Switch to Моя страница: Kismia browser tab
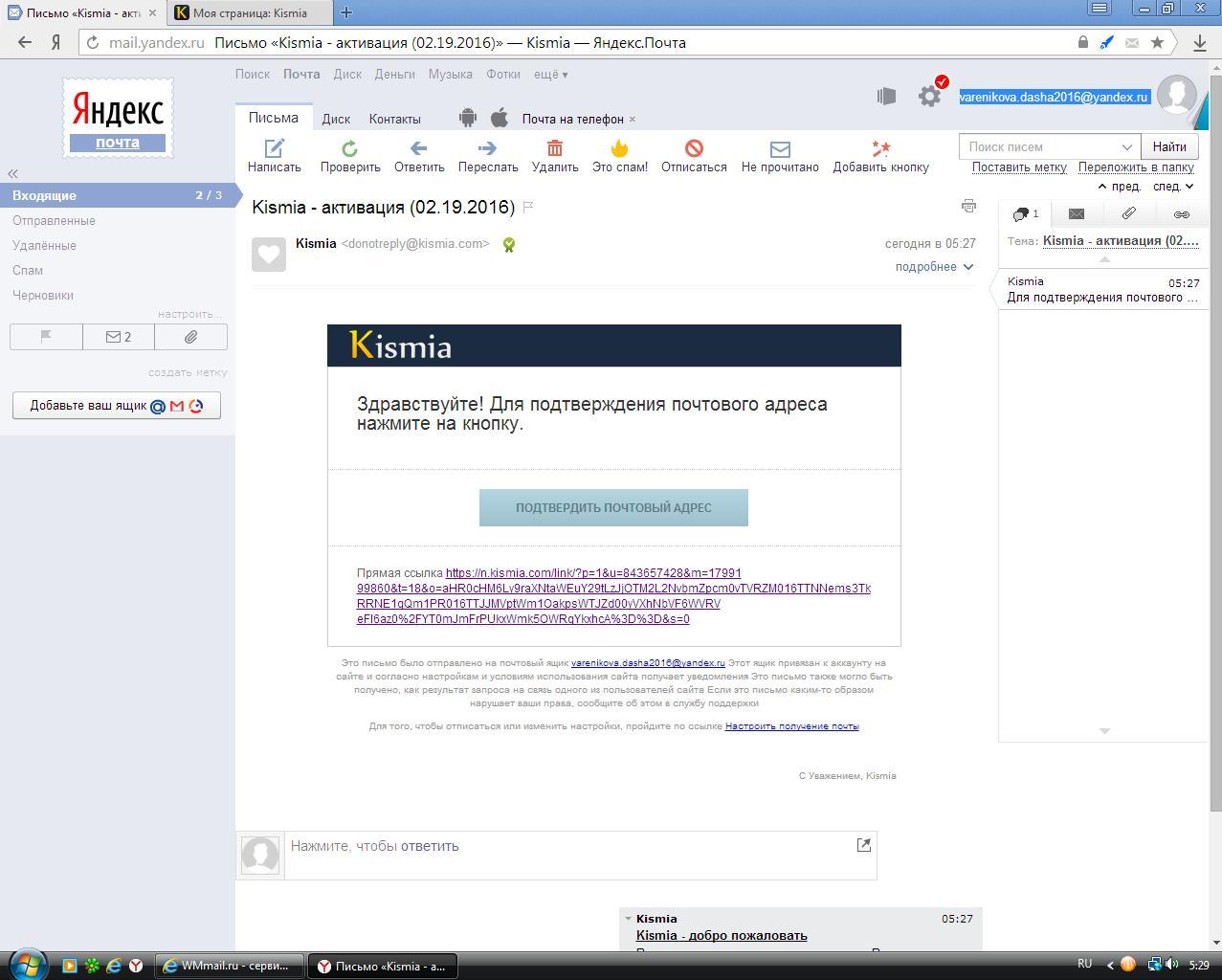The height and width of the screenshot is (980, 1222). [x=249, y=12]
